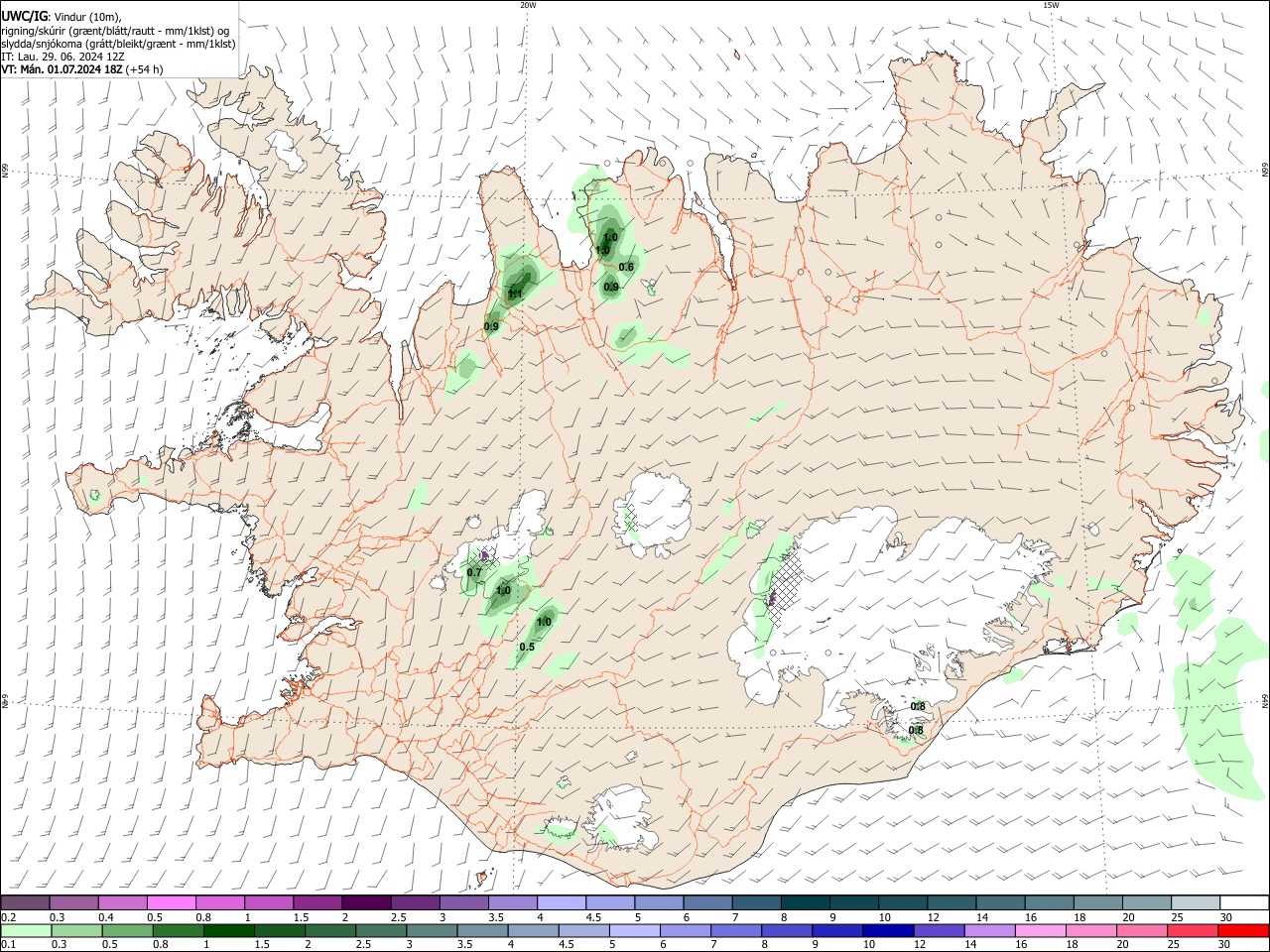The width and height of the screenshot is (1270, 952).
Task: Select the darkest purple sleet/snow swatch labeled 2
Action: [366, 903]
